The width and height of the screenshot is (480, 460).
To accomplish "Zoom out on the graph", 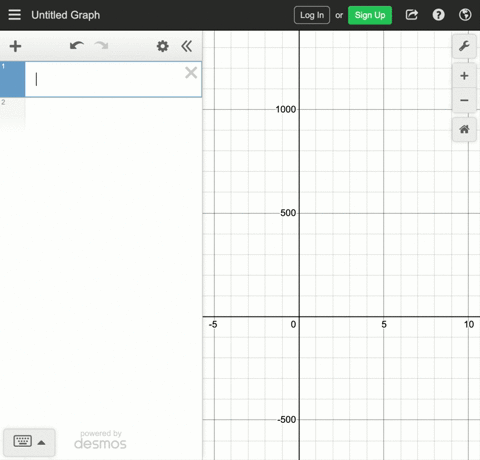I will pyautogui.click(x=464, y=100).
